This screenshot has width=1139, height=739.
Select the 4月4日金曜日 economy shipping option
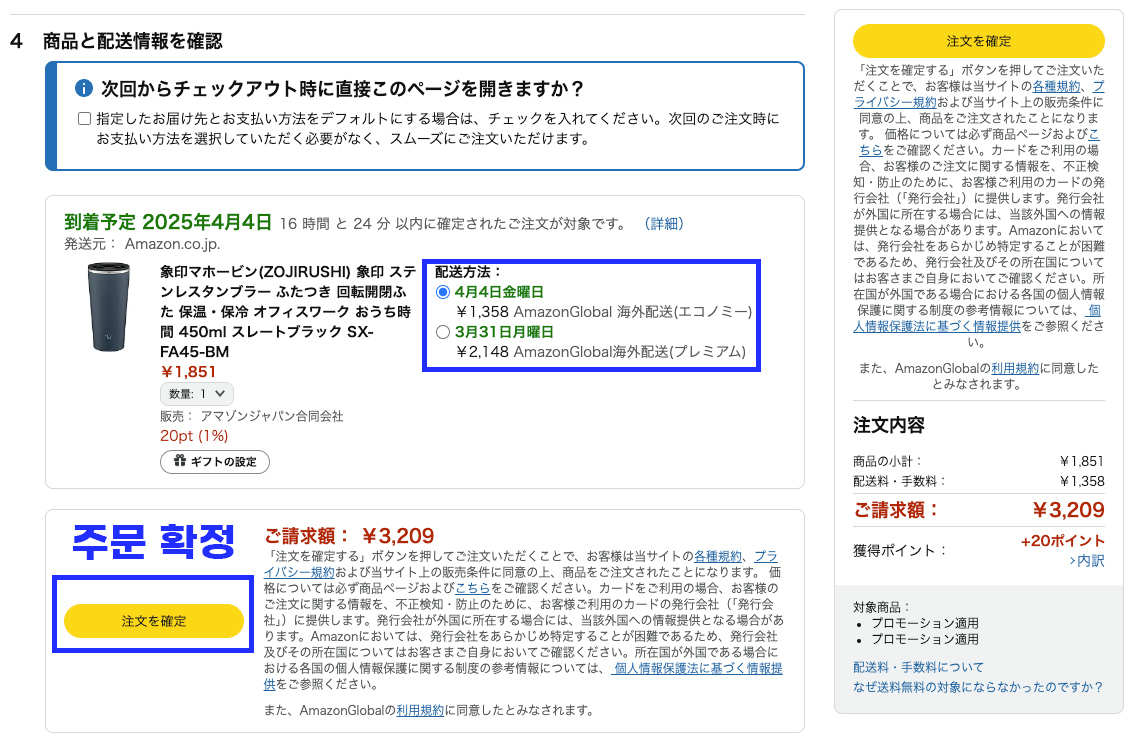[x=442, y=292]
